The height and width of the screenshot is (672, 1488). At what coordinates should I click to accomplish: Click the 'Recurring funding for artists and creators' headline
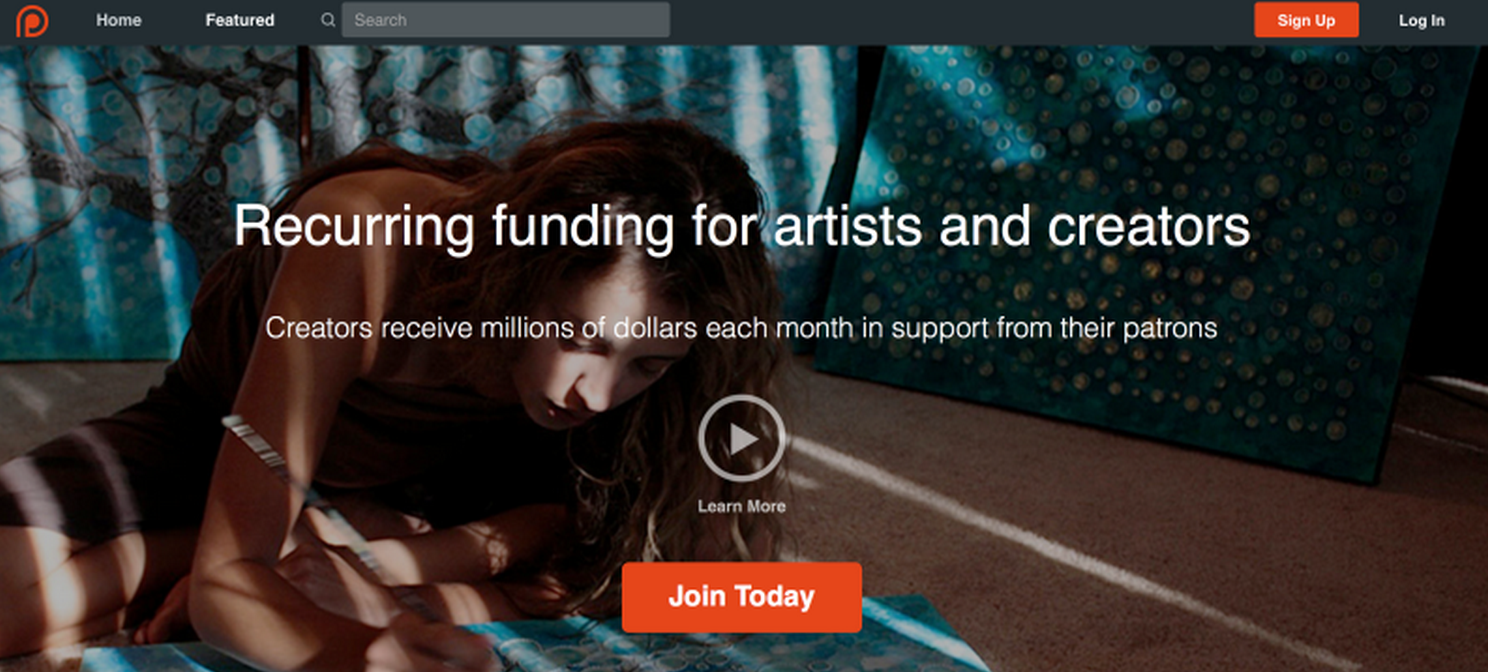tap(742, 226)
